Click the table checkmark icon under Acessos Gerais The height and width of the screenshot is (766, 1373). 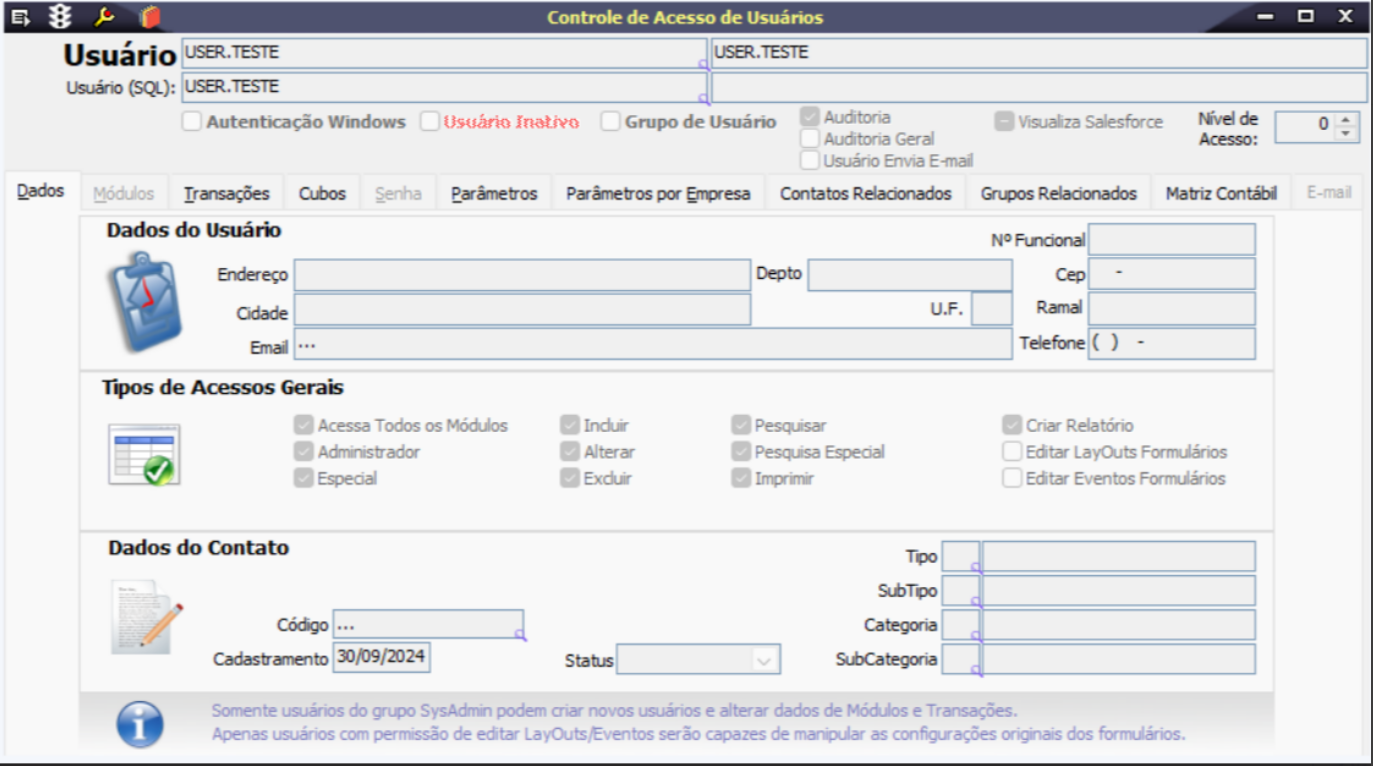[x=145, y=455]
